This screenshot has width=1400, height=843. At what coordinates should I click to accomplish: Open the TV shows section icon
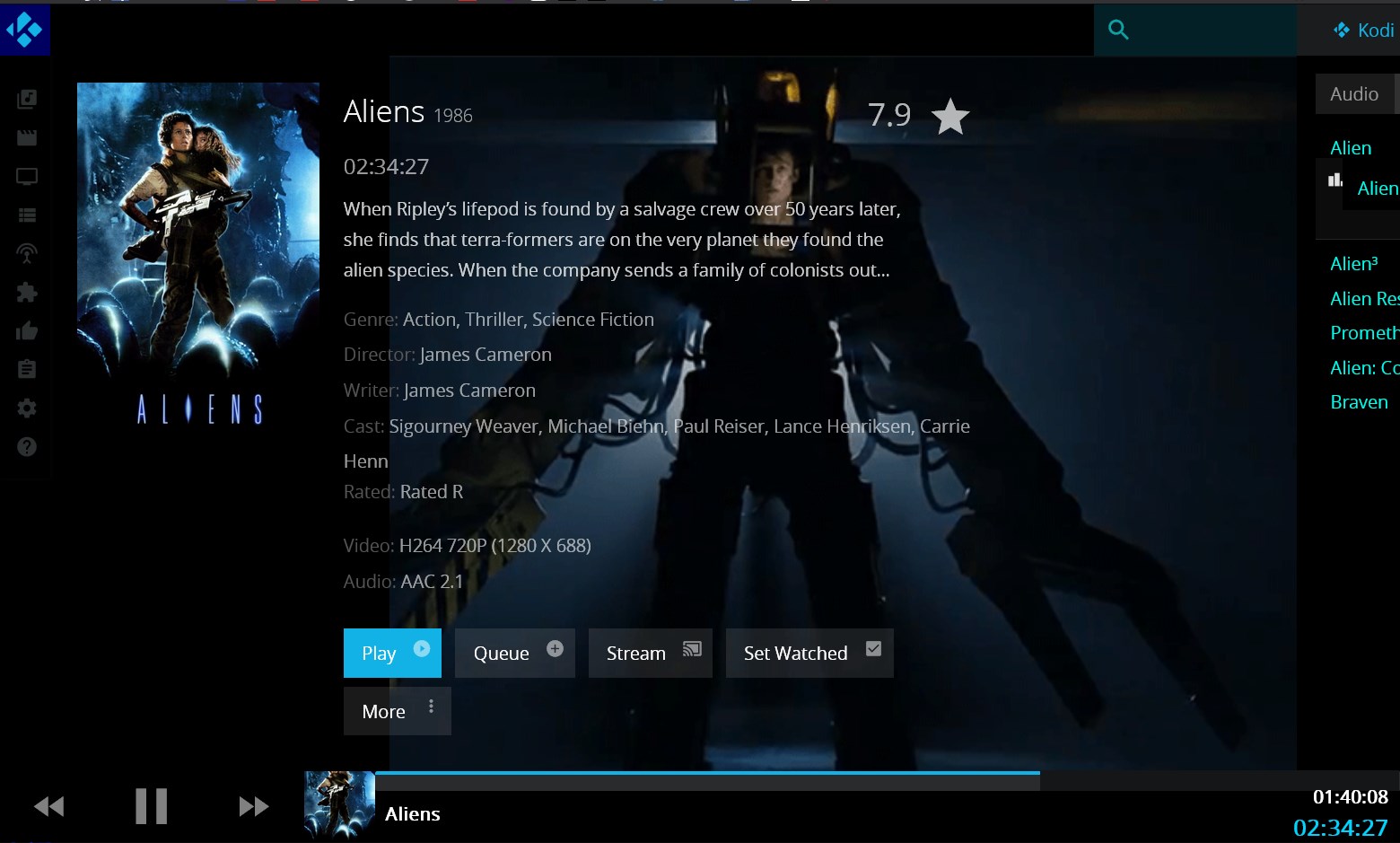[27, 177]
